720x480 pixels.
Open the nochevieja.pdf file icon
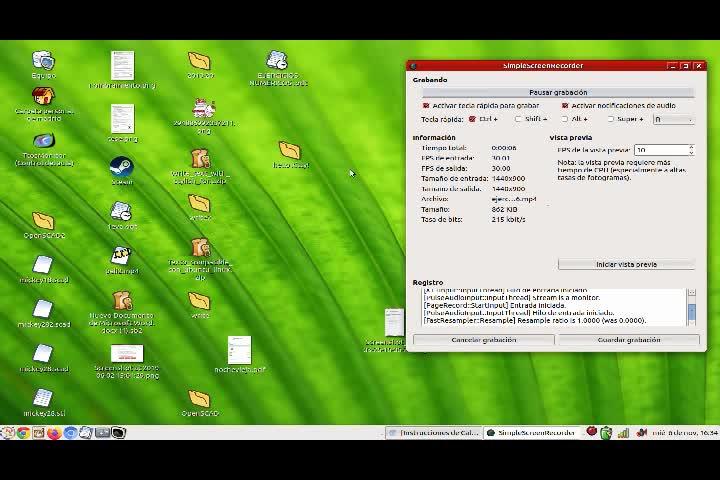click(x=239, y=351)
